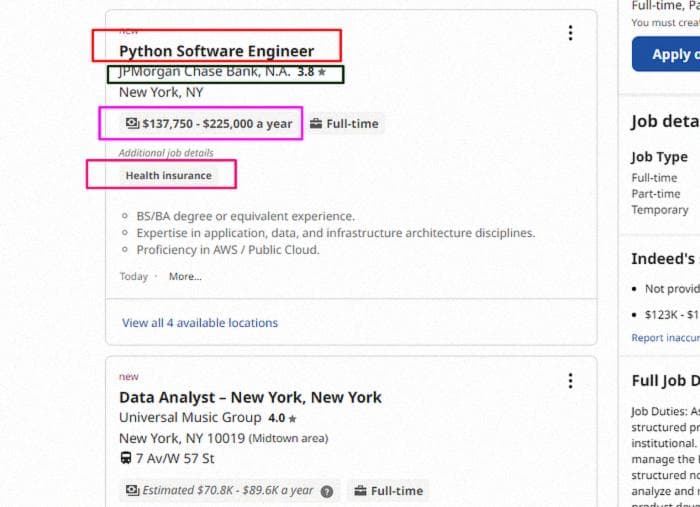Screen dimensions: 700x507
Task: Click the salary money icon for $137,750 job
Action: pyautogui.click(x=133, y=123)
